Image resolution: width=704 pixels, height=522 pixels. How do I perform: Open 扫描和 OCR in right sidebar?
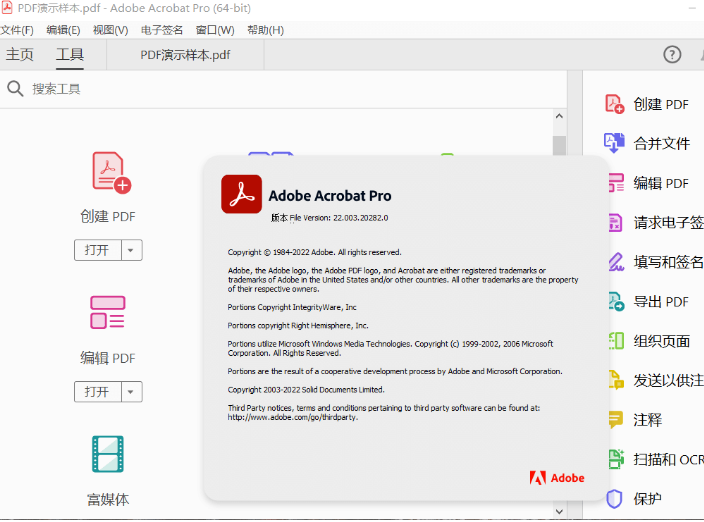(656, 460)
